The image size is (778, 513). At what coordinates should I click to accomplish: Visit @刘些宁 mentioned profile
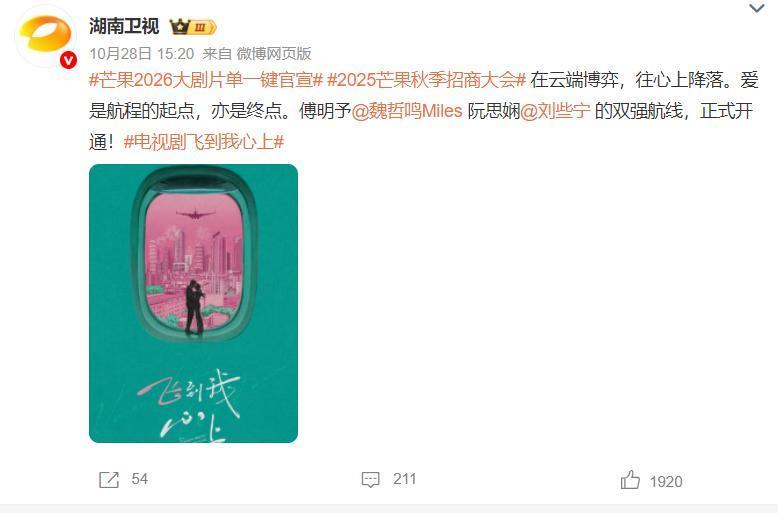tap(555, 111)
